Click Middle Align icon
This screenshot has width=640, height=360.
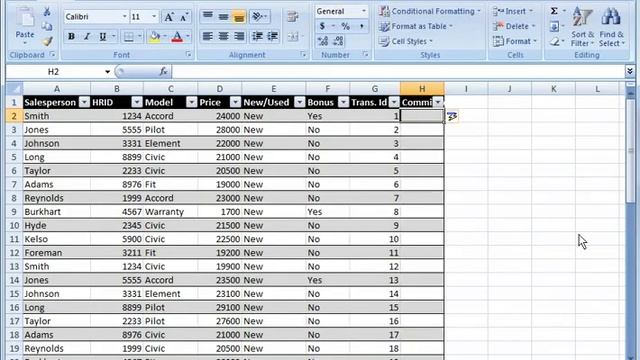[x=223, y=16]
